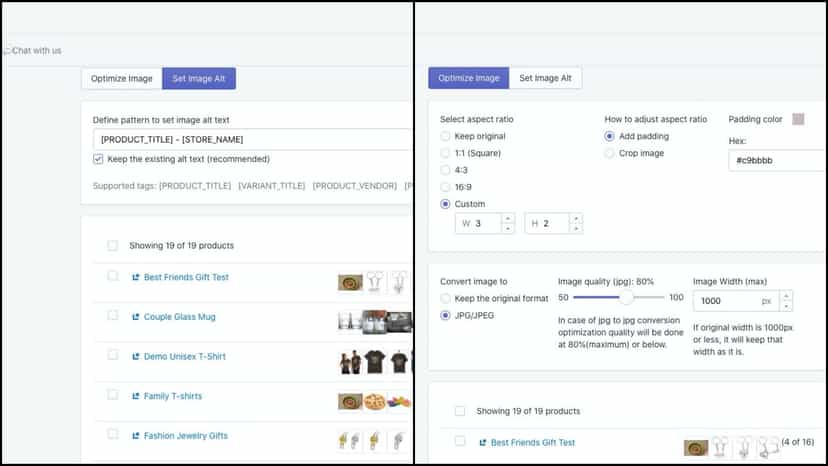
Task: Choose Add padding adjustment option
Action: click(x=609, y=136)
